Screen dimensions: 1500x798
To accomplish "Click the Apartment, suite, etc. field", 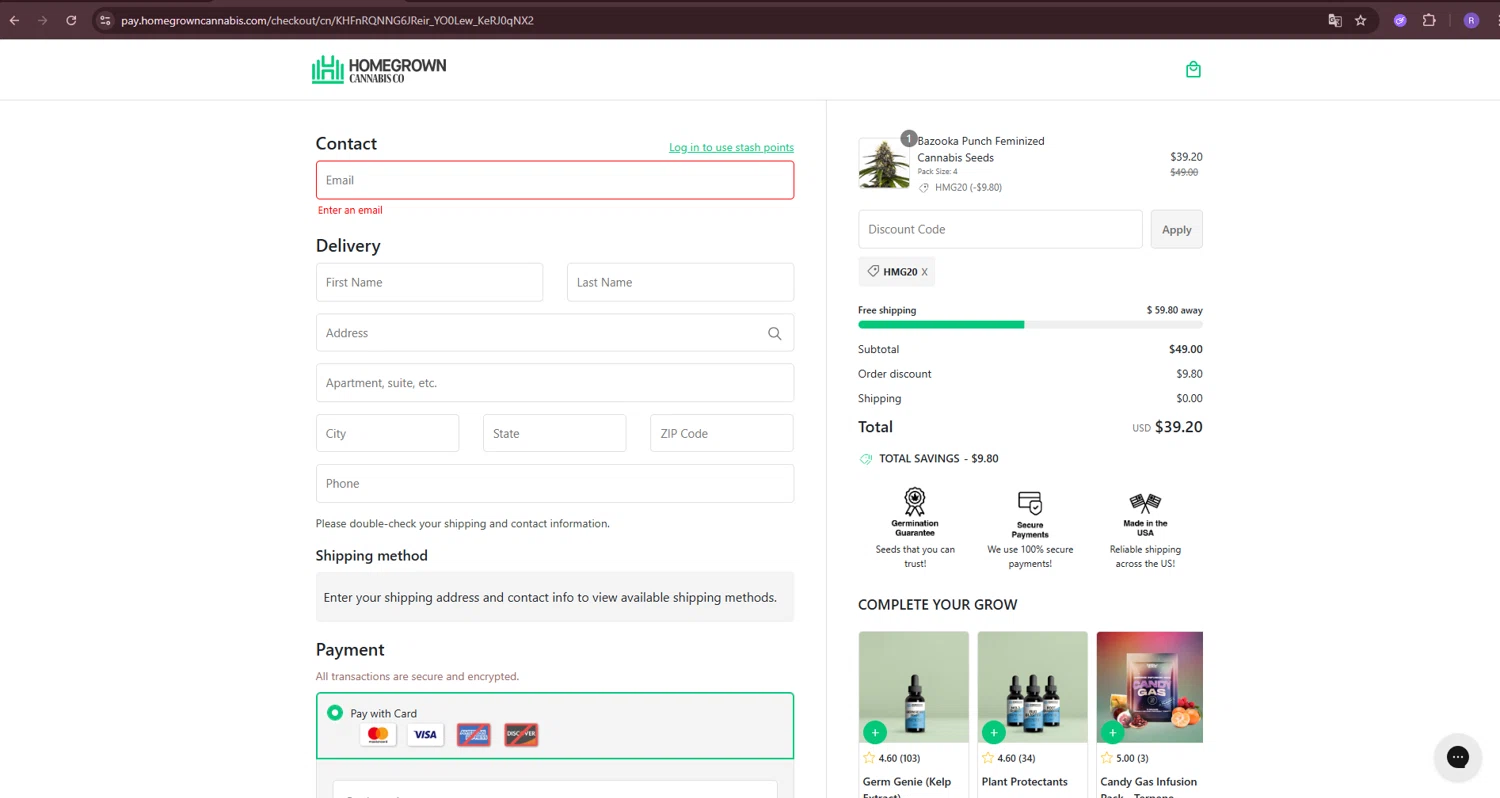I will pyautogui.click(x=555, y=383).
